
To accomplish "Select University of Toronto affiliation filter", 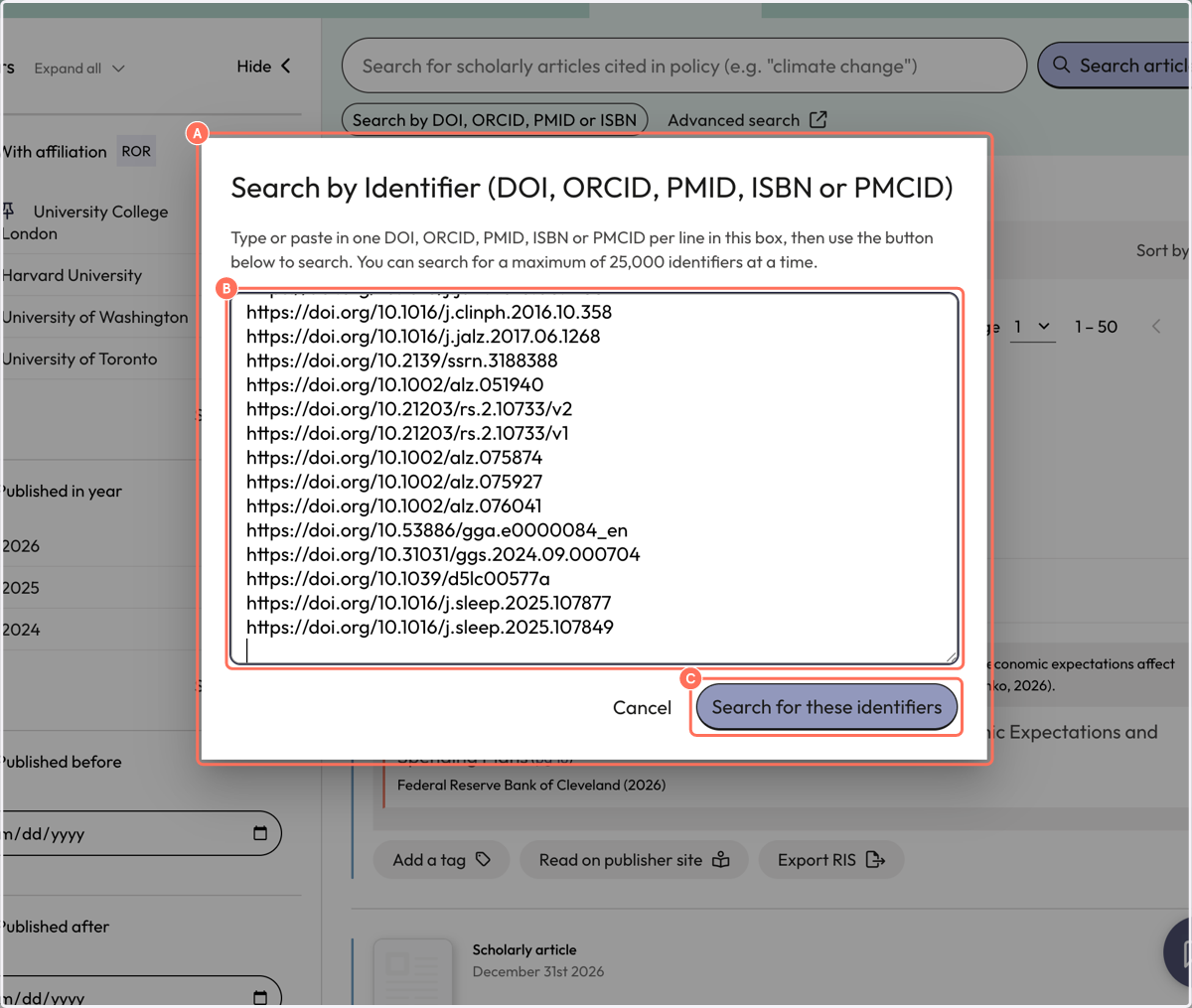I will pos(79,359).
